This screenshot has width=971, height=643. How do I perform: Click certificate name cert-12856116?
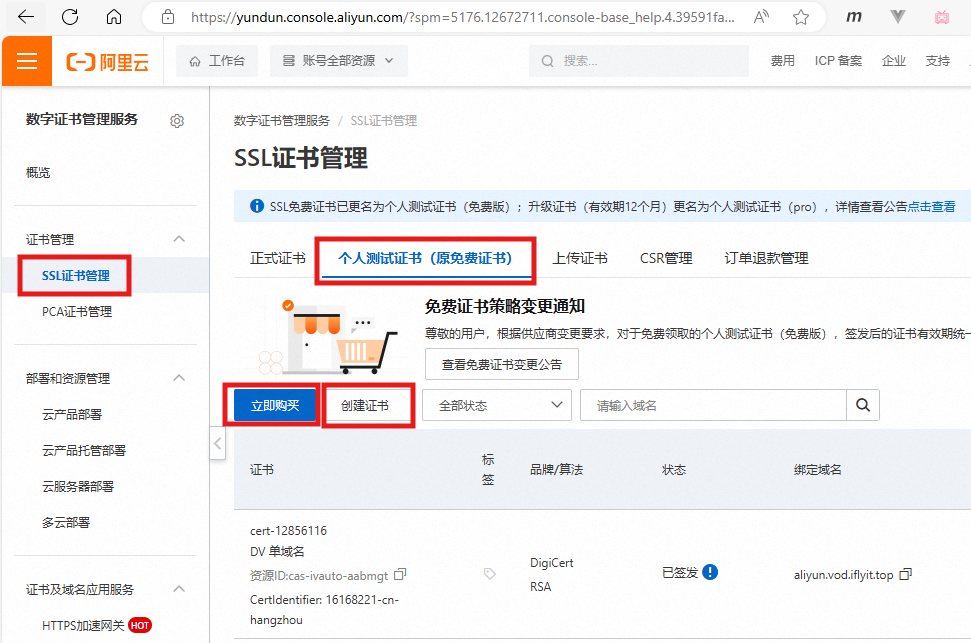click(x=289, y=530)
